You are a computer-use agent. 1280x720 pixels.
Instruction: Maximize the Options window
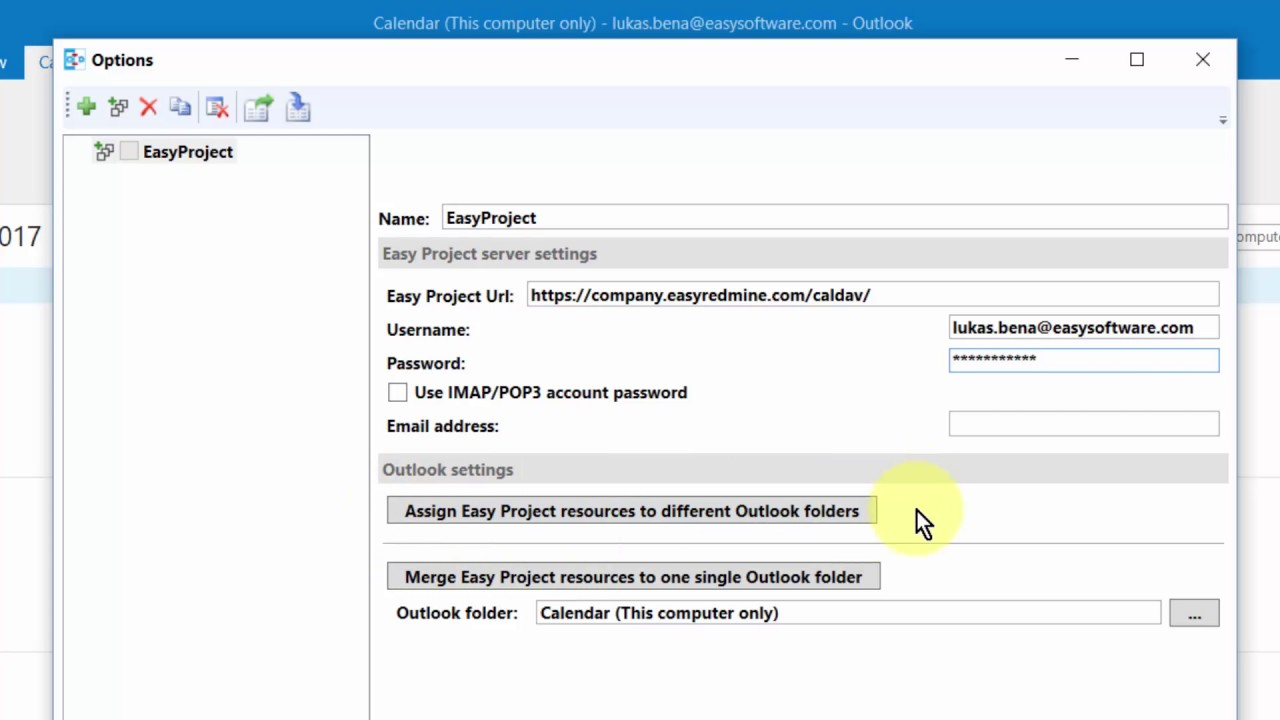(x=1137, y=60)
